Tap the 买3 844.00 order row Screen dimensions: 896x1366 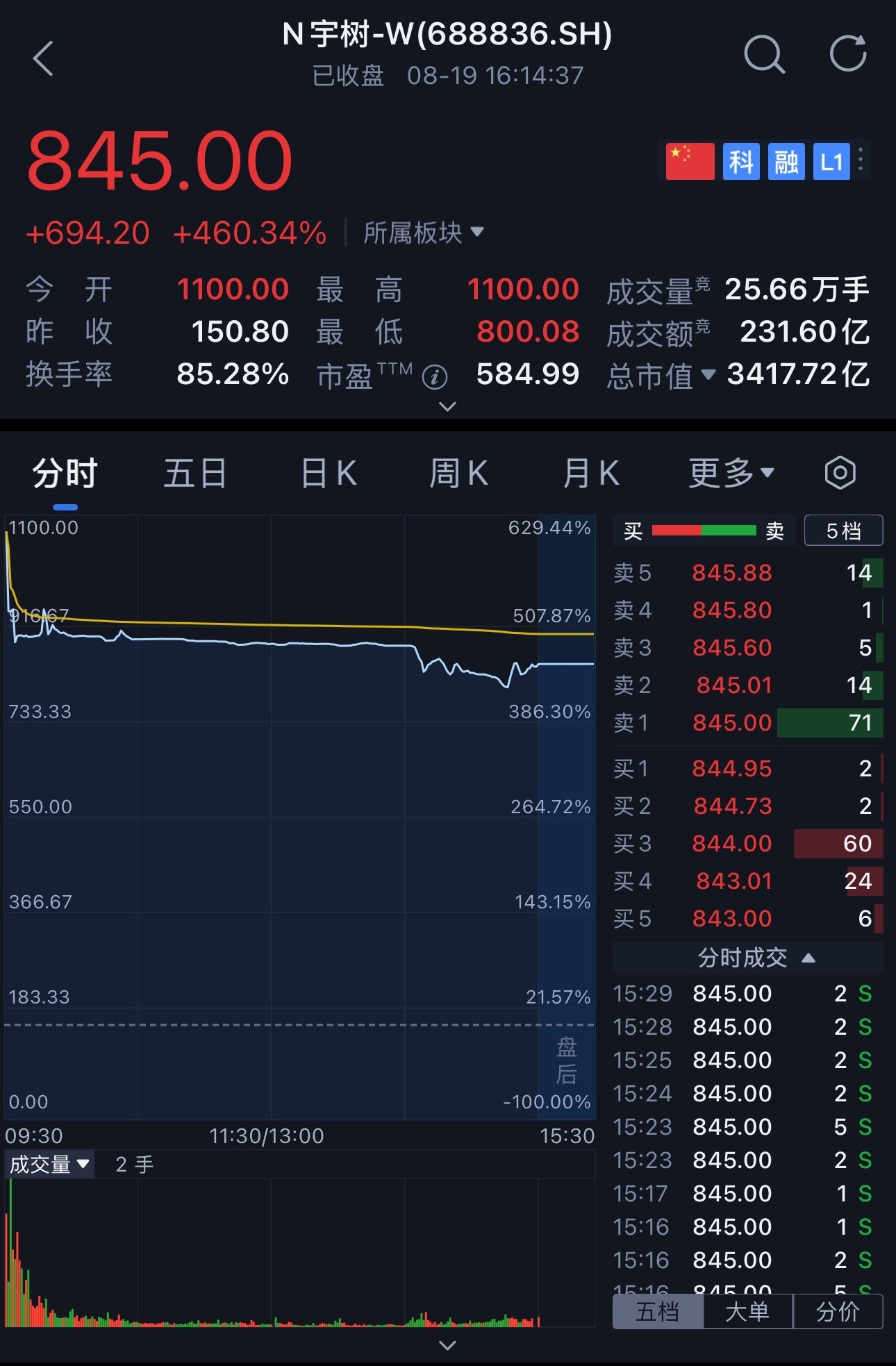(748, 843)
